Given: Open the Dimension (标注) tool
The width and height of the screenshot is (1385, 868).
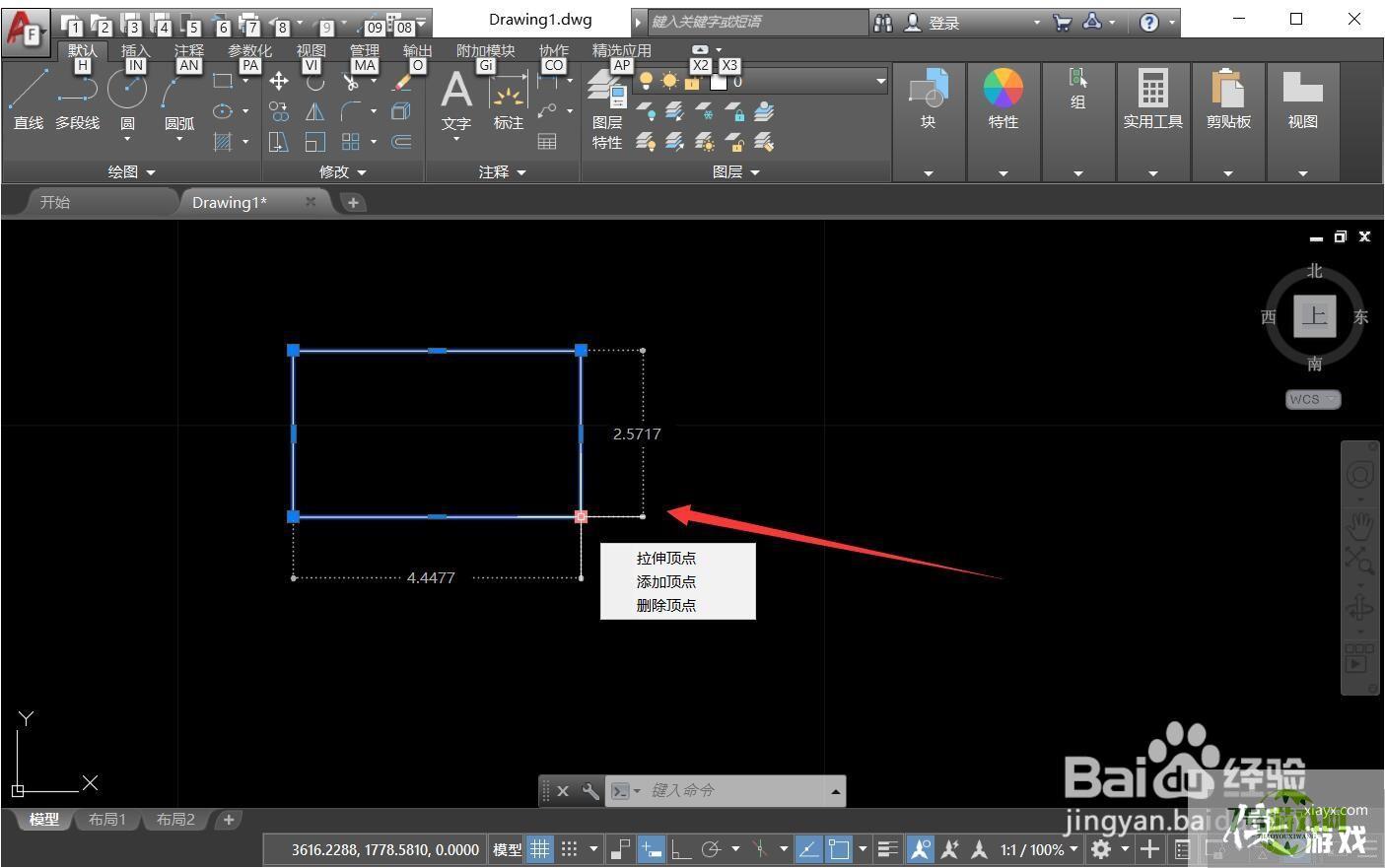Looking at the screenshot, I should [x=509, y=100].
